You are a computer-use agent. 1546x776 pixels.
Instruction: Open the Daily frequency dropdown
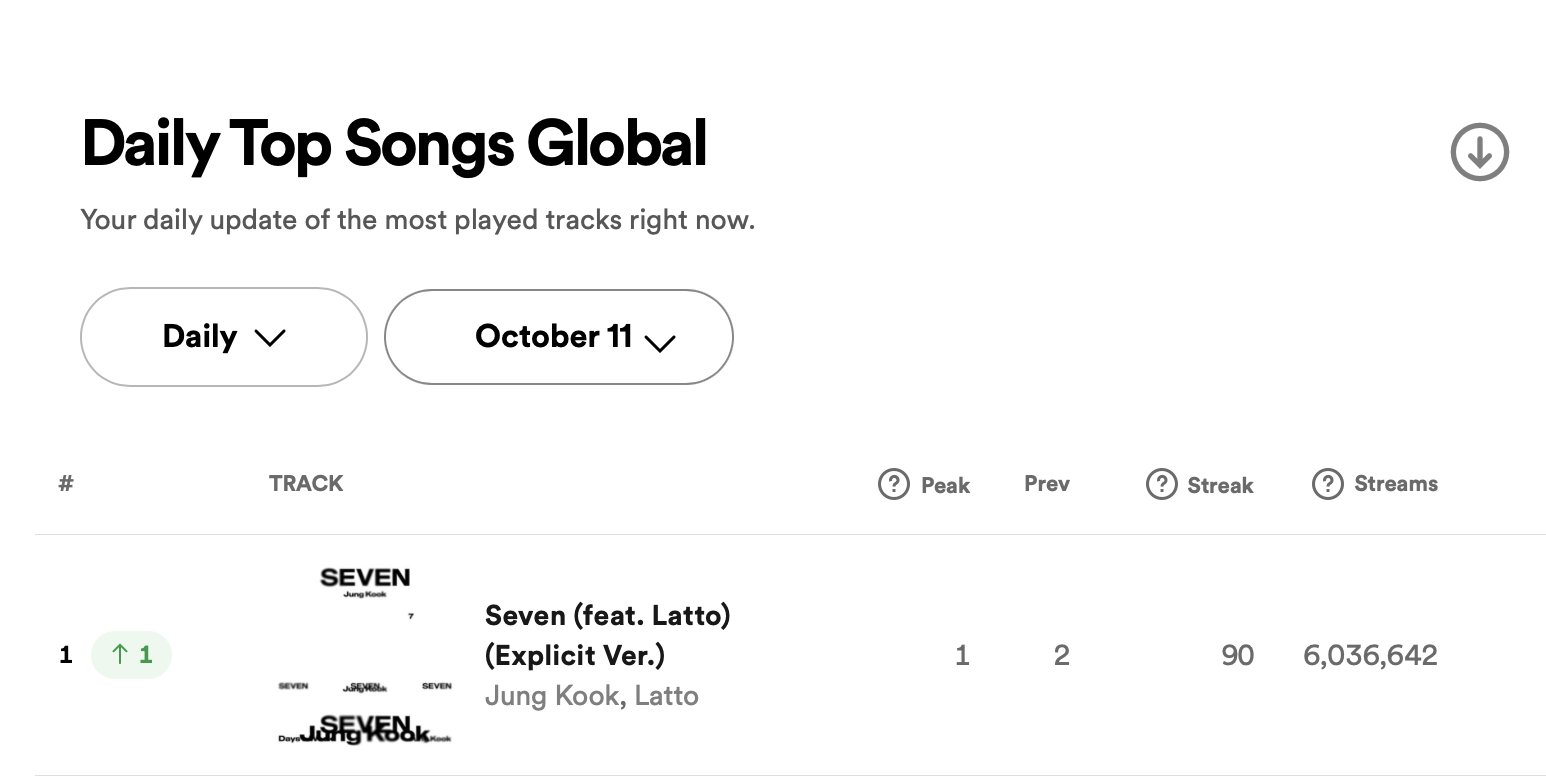pyautogui.click(x=224, y=337)
